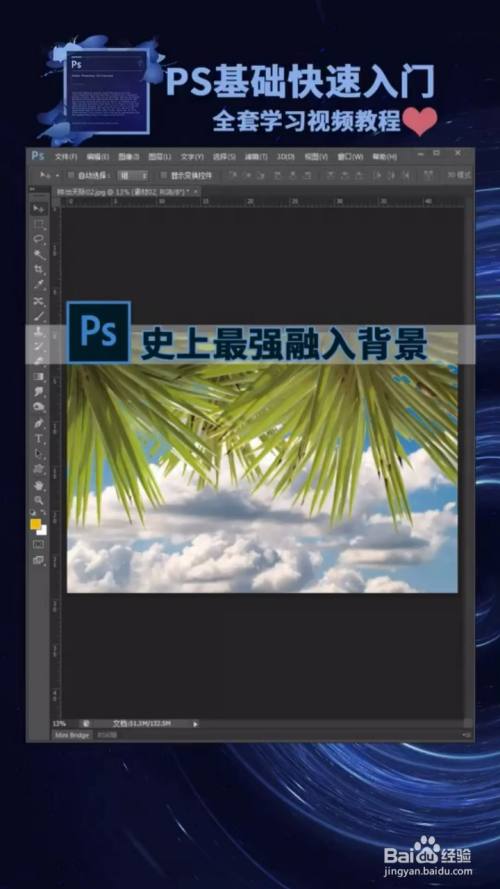
Task: Open the 滤镜(T) menu
Action: [256, 156]
